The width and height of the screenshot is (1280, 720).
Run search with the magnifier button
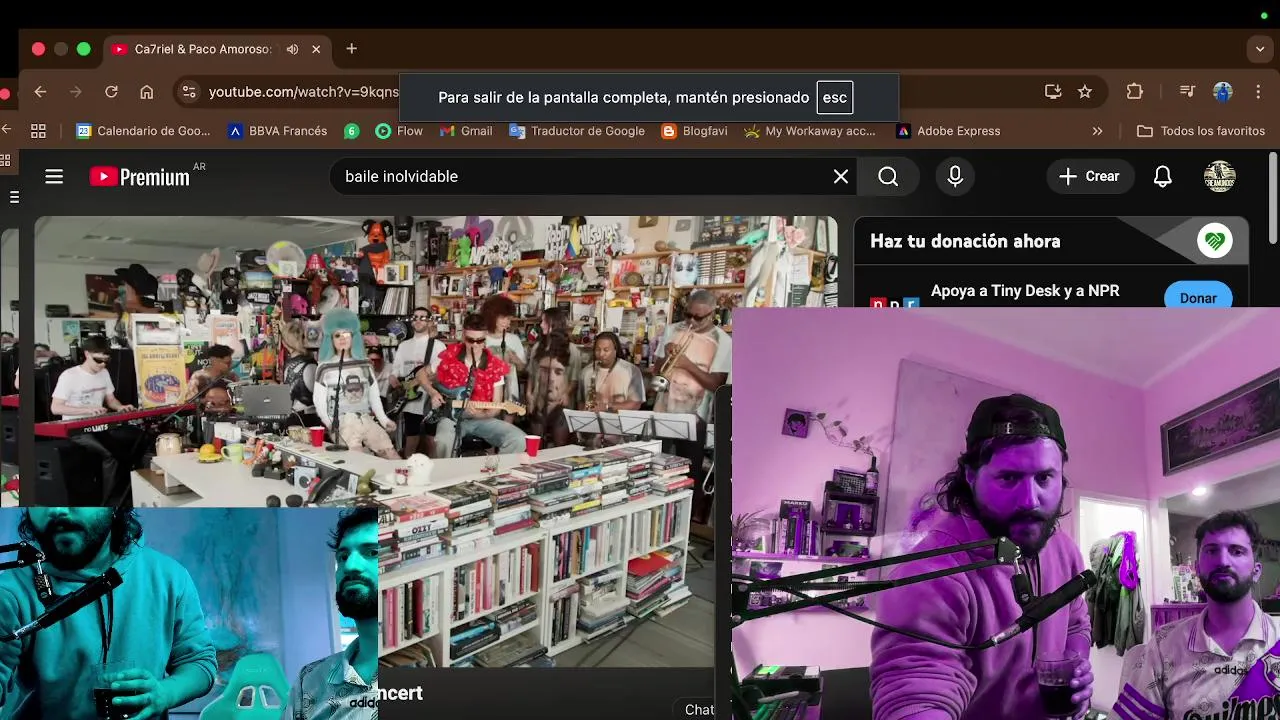pos(888,176)
